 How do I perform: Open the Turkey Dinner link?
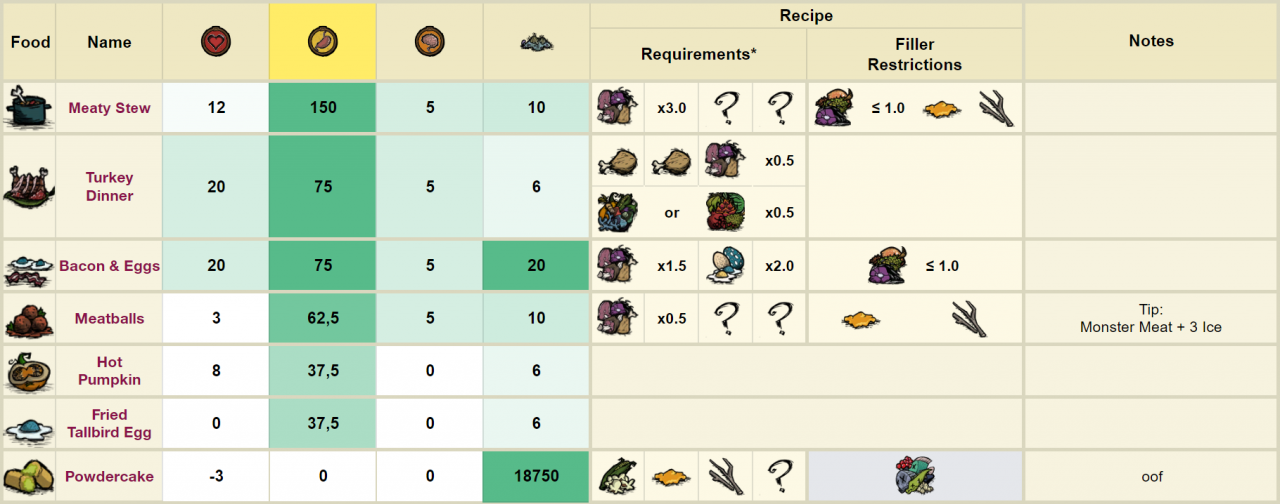tap(109, 186)
